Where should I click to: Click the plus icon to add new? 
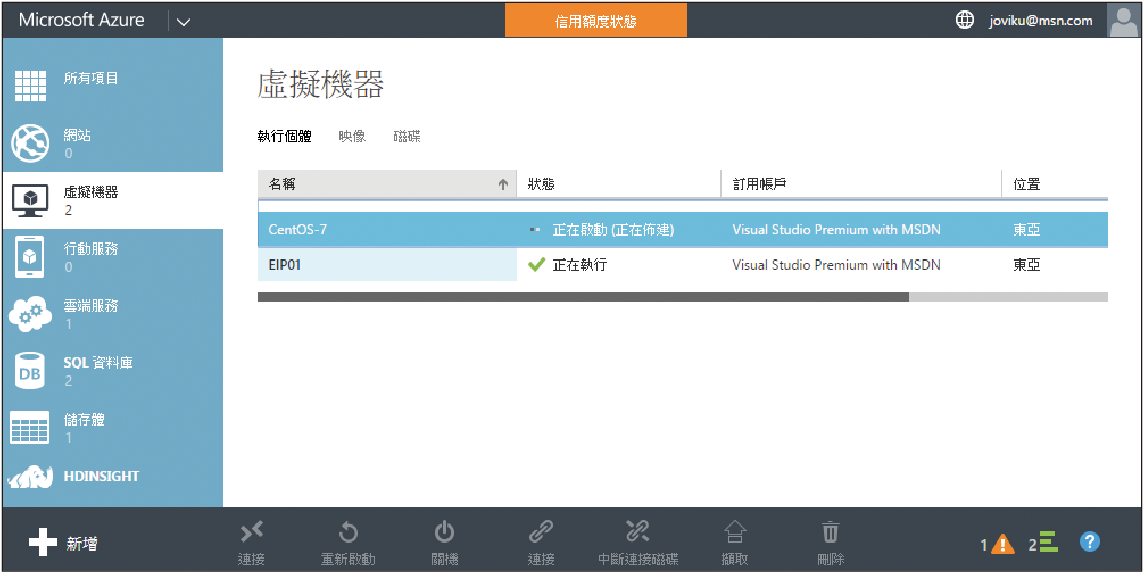[42, 543]
